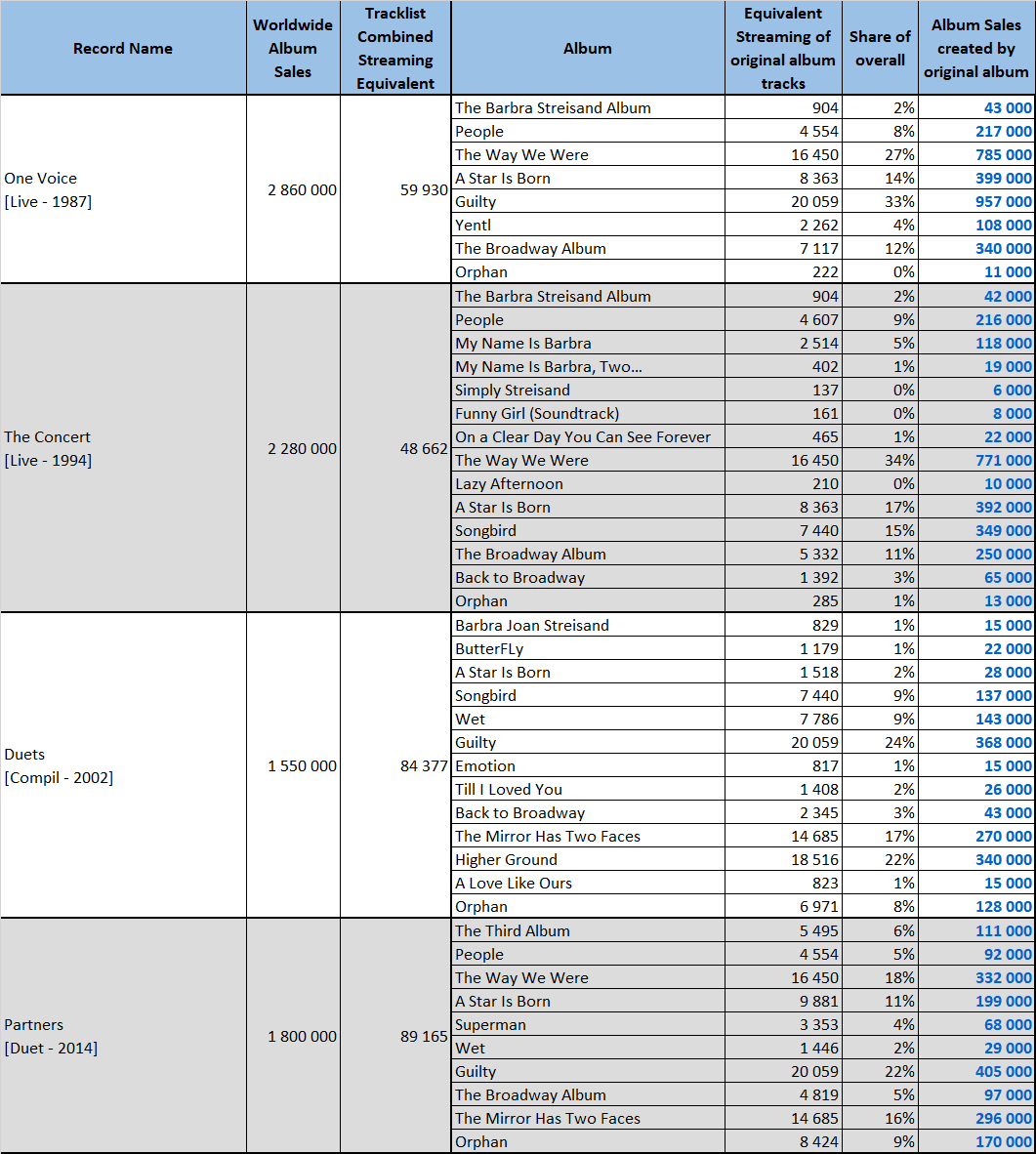Click the 24% share cell
This screenshot has width=1036, height=1154.
point(880,743)
